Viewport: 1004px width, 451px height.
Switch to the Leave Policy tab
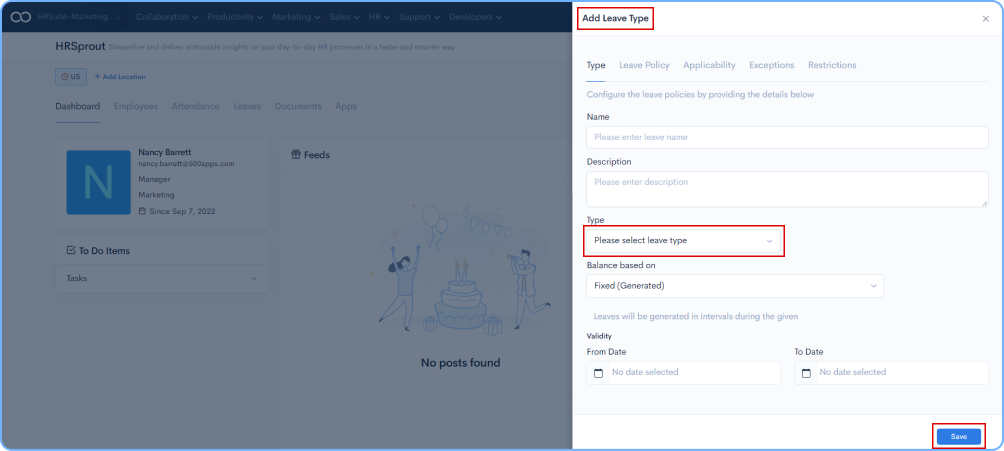644,65
